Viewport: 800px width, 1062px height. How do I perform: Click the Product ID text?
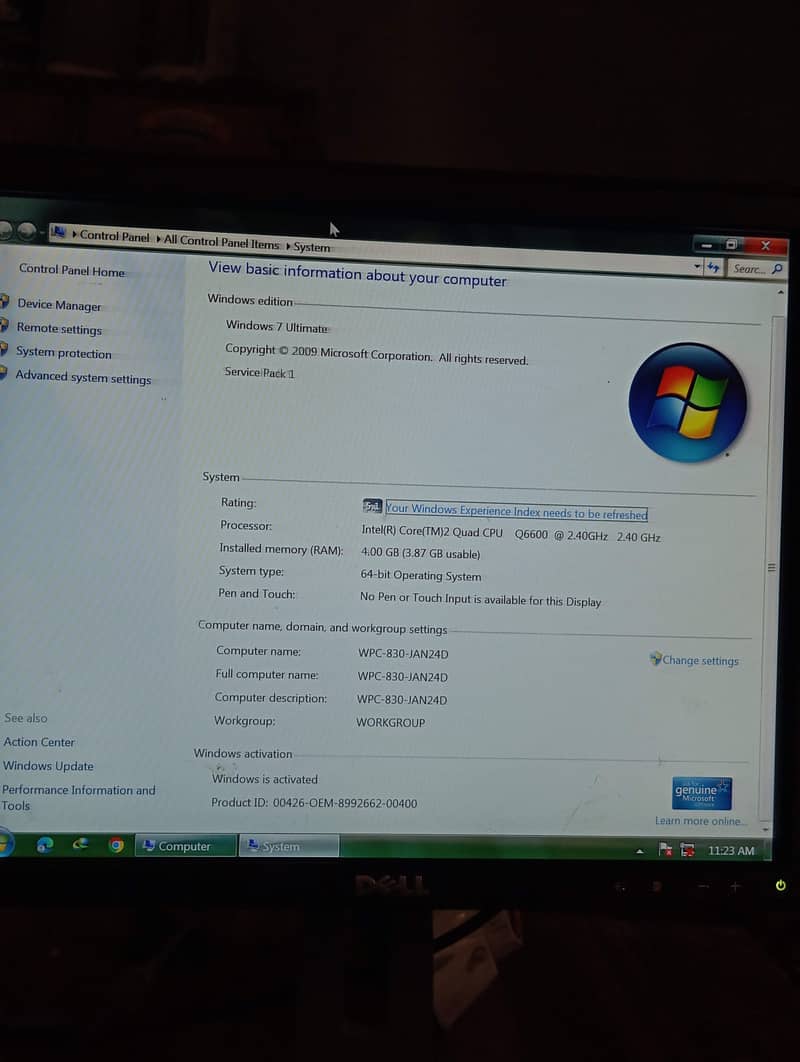(314, 803)
